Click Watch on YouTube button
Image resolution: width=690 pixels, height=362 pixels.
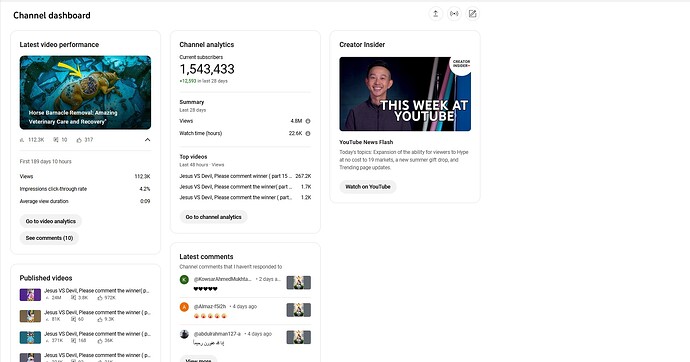pos(368,186)
